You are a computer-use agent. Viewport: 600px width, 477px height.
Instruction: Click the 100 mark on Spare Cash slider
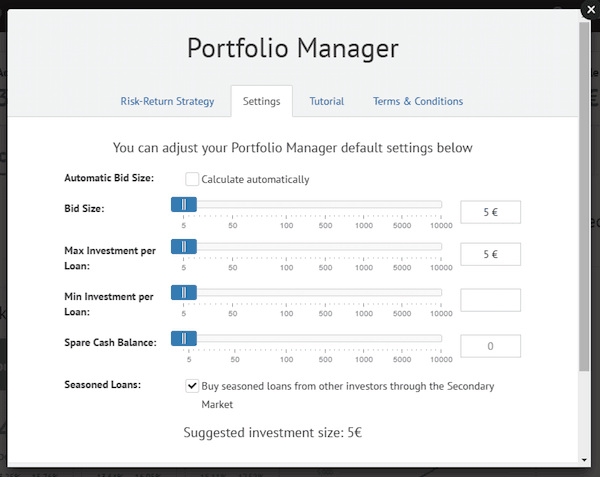[x=286, y=339]
